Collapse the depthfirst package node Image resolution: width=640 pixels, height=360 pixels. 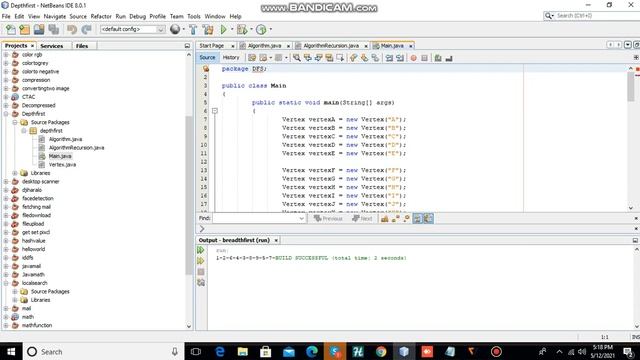tap(24, 131)
